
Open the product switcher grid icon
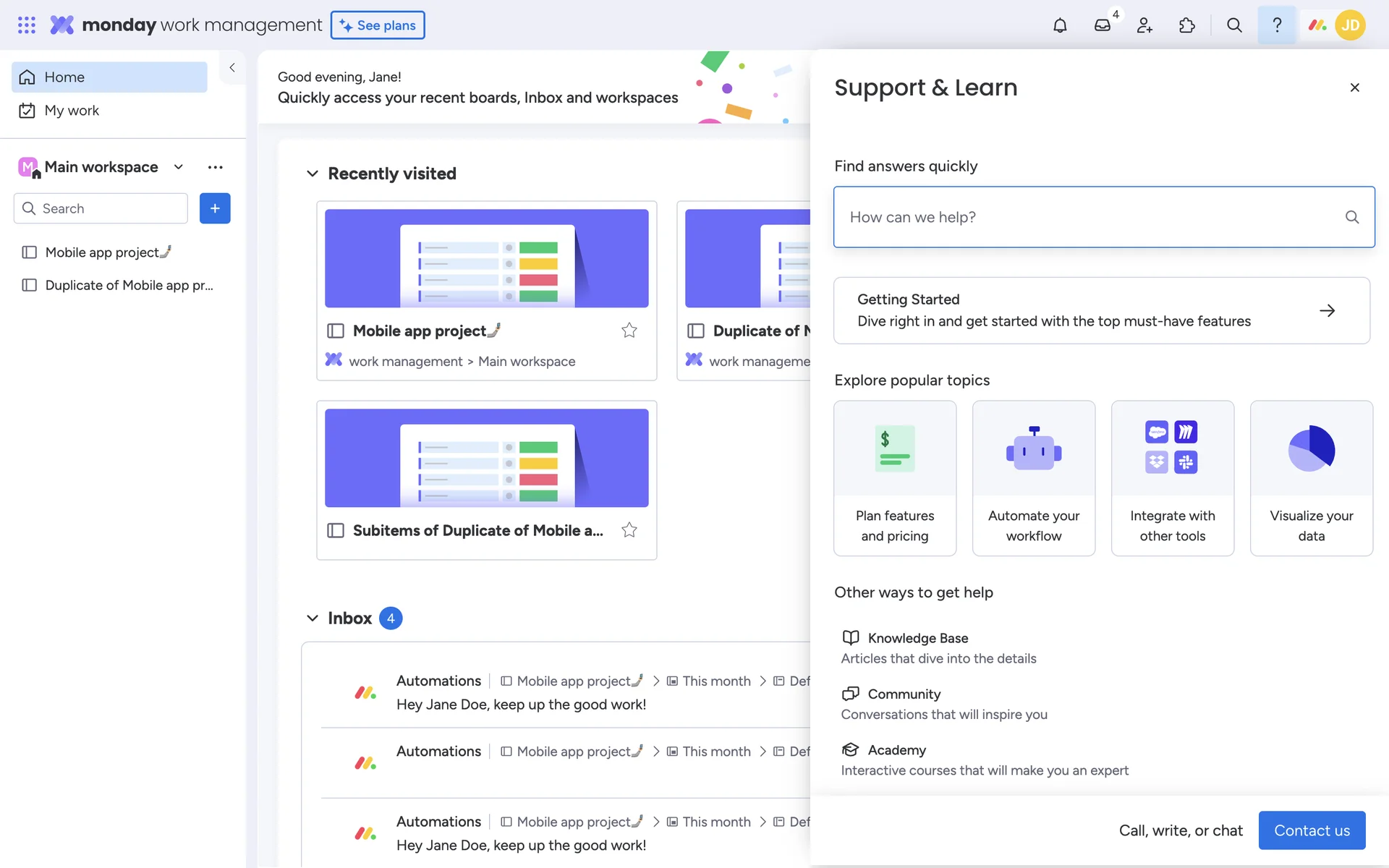(27, 25)
